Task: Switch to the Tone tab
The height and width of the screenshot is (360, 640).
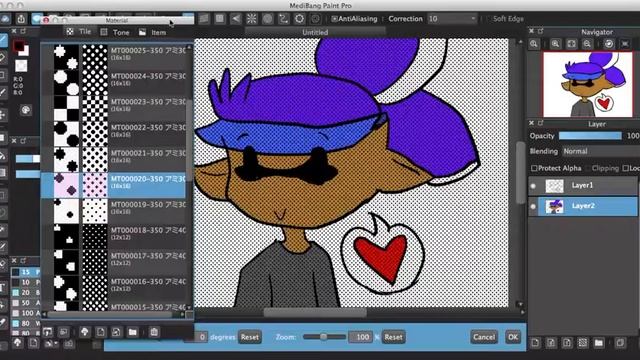Action: (116, 32)
